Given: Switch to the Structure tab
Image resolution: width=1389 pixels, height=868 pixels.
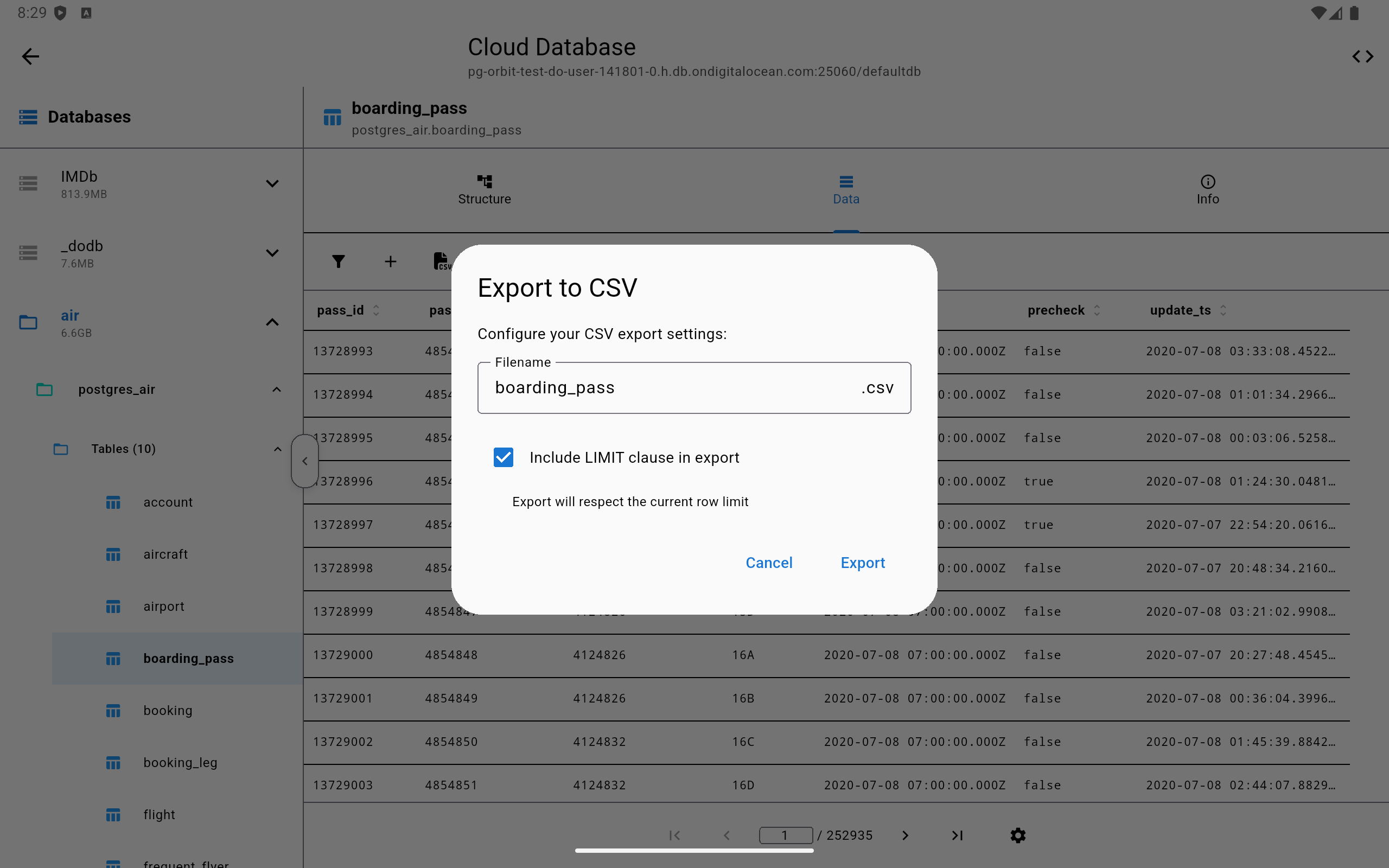Looking at the screenshot, I should coord(485,190).
